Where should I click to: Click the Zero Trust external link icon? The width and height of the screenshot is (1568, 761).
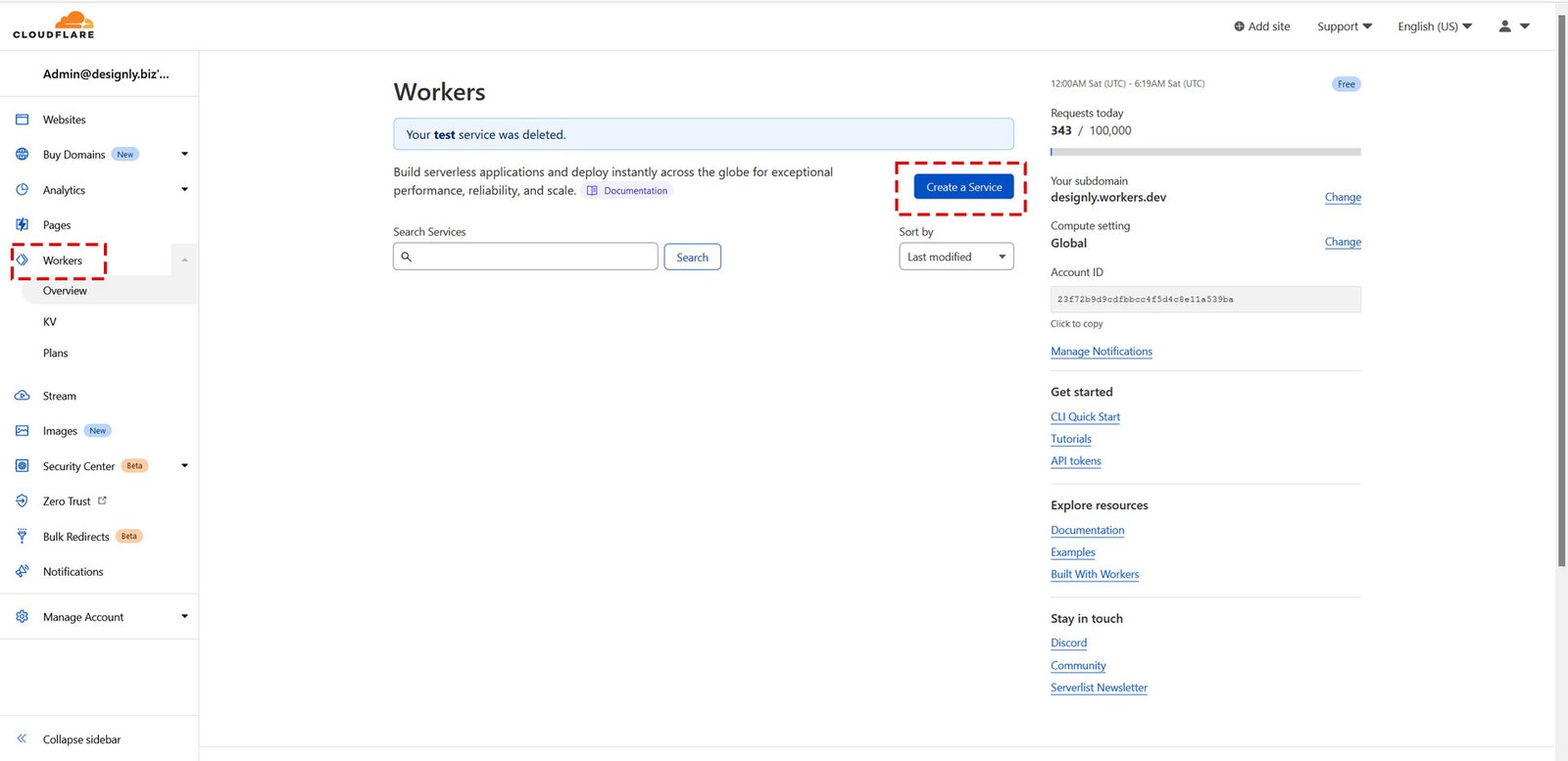102,500
